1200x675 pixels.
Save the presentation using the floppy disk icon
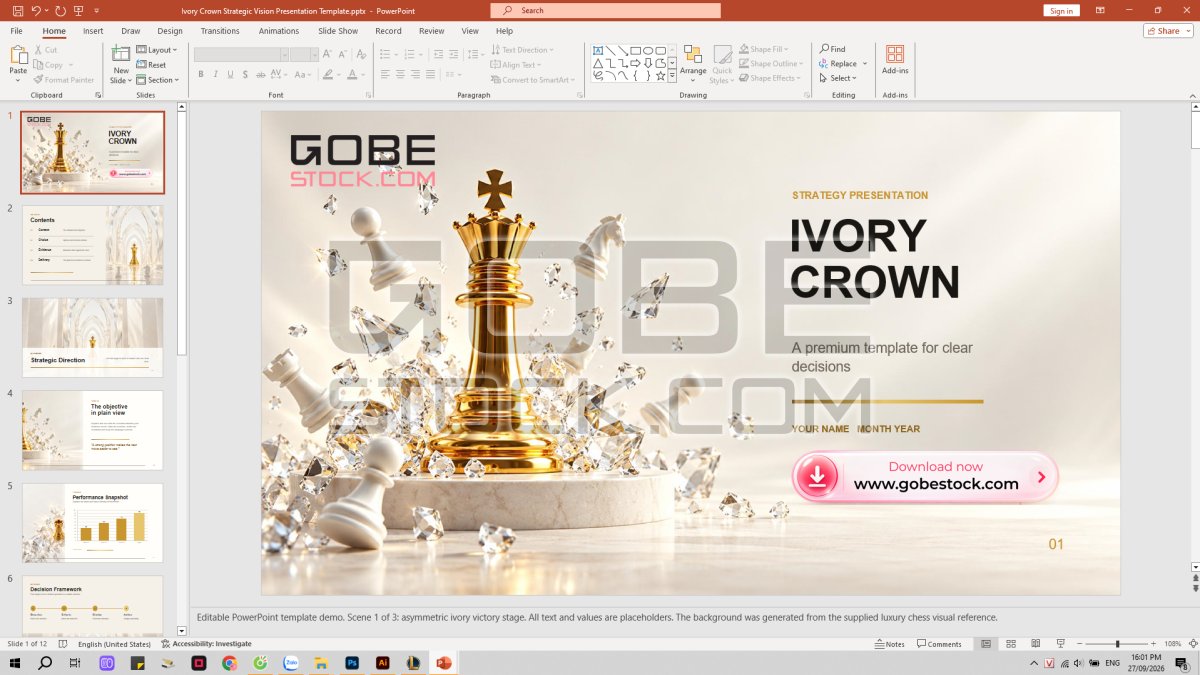[x=18, y=10]
